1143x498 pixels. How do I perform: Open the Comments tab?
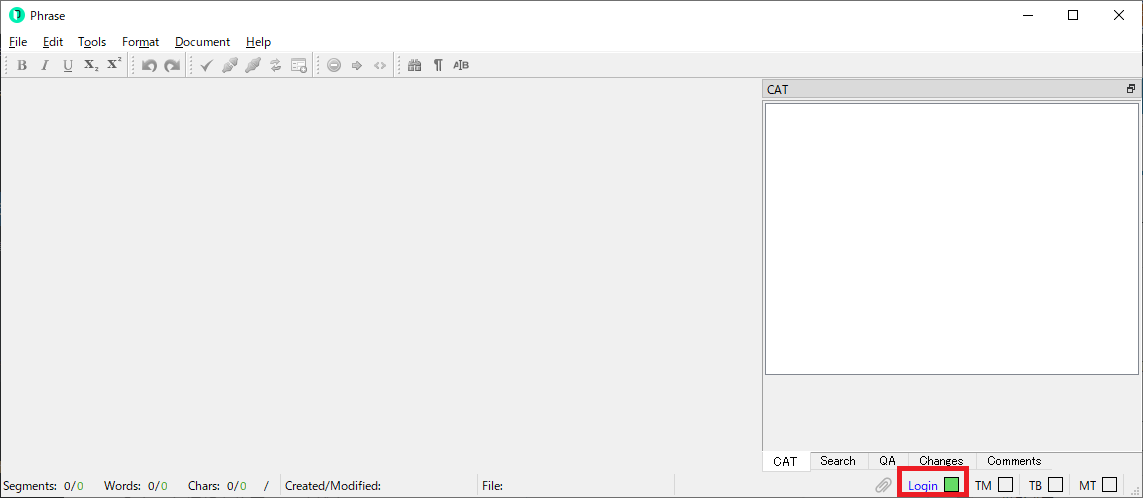coord(1013,461)
